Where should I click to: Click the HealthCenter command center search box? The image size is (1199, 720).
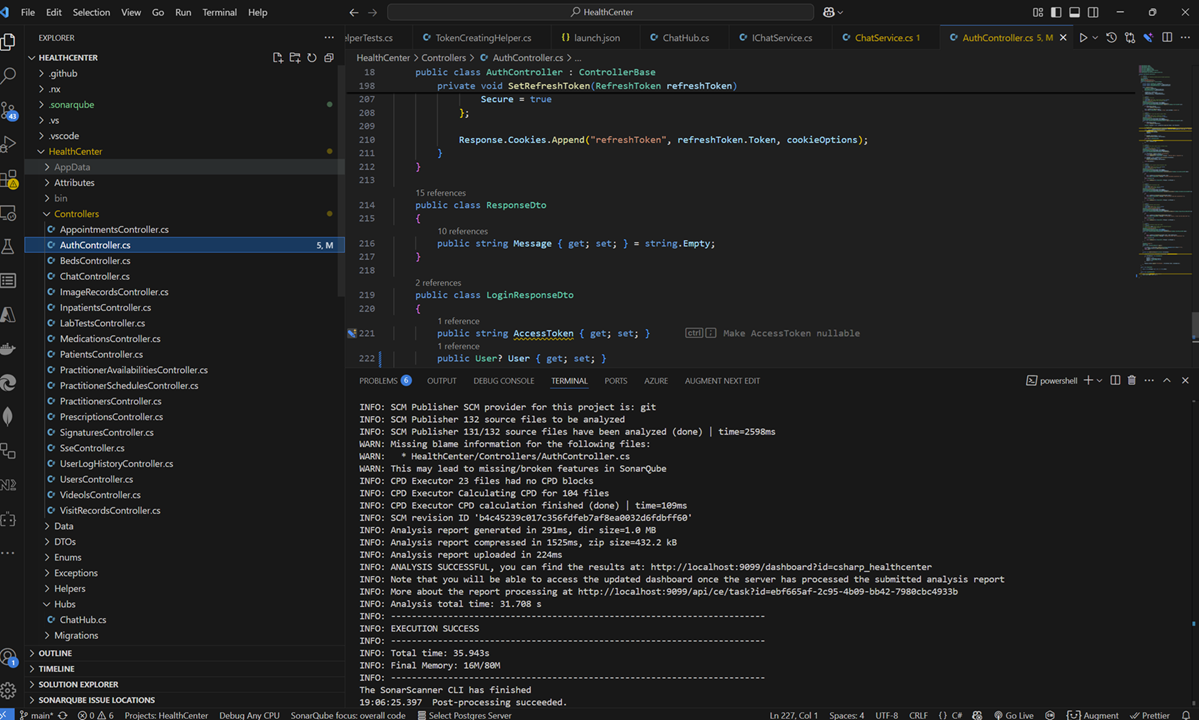tap(600, 12)
